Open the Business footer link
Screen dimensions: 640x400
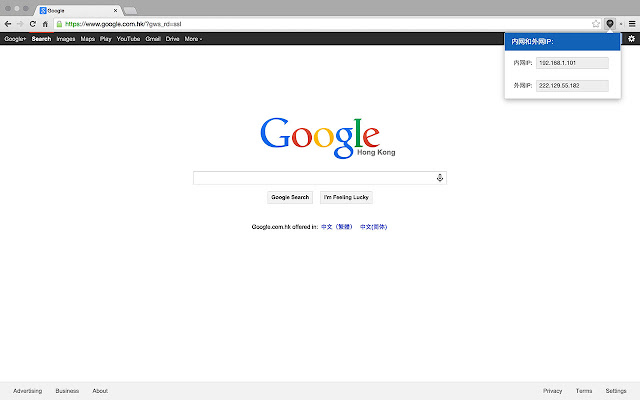point(67,391)
